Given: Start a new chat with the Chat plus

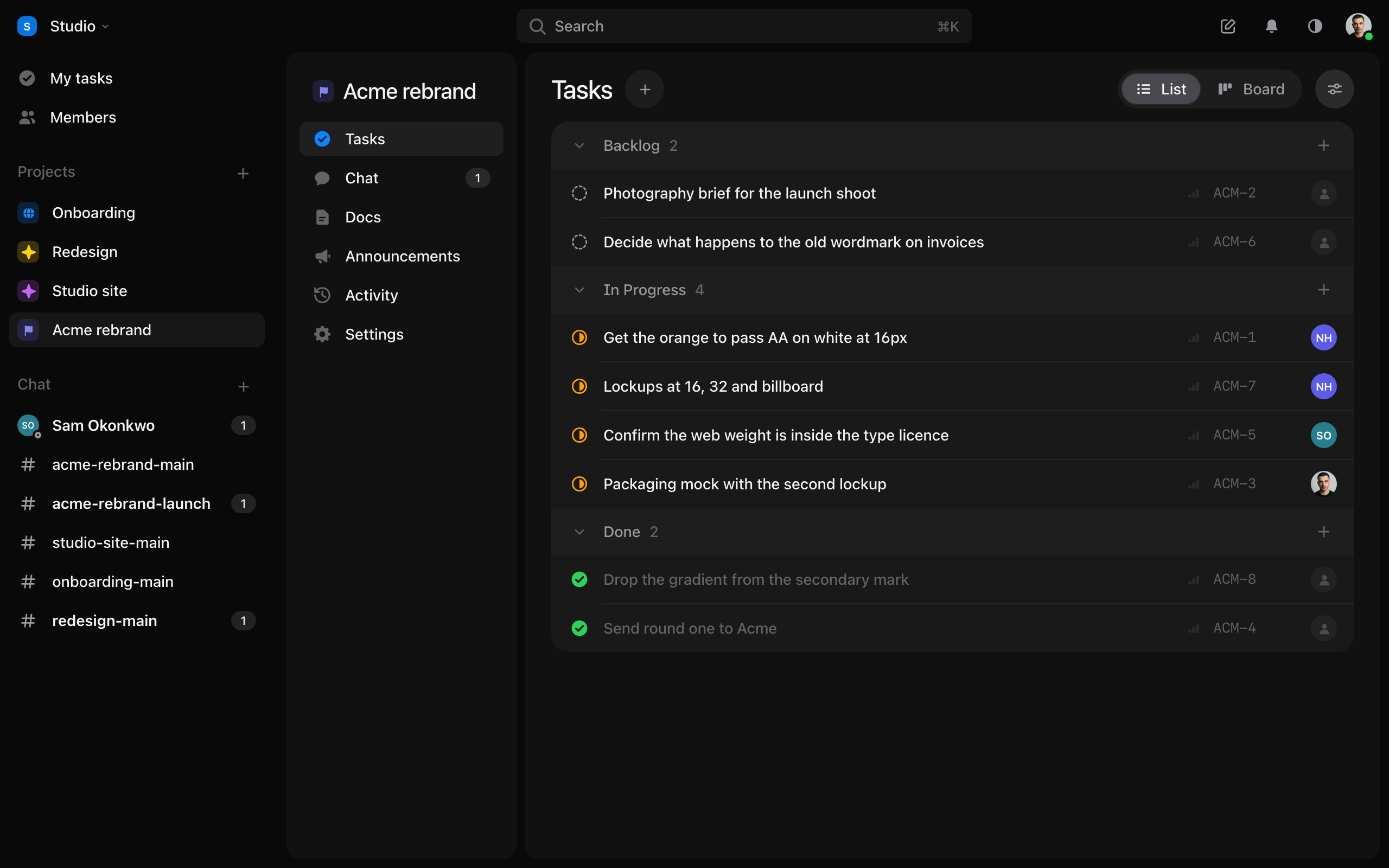Looking at the screenshot, I should [x=243, y=386].
